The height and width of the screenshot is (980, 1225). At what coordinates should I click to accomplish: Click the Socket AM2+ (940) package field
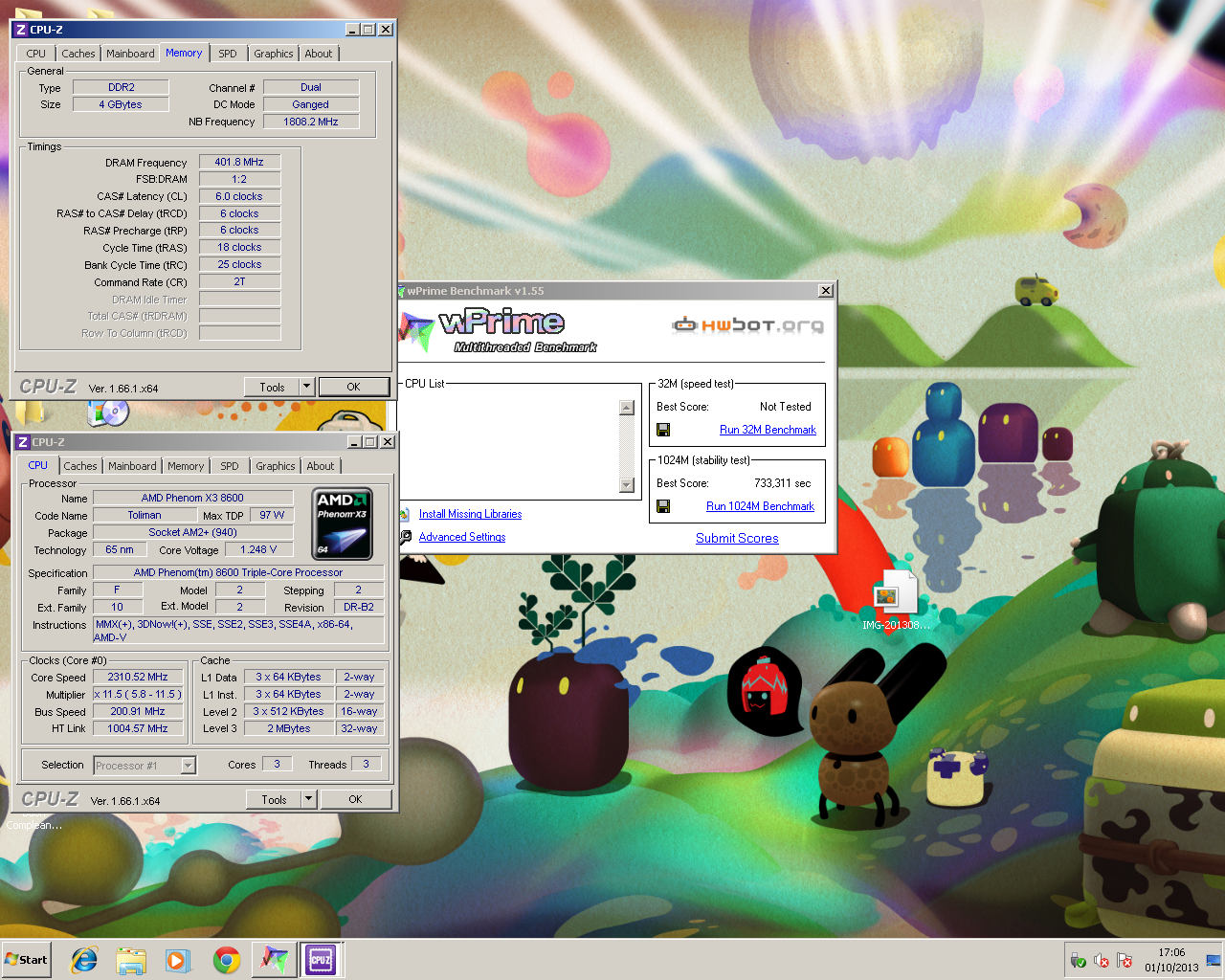pos(192,532)
